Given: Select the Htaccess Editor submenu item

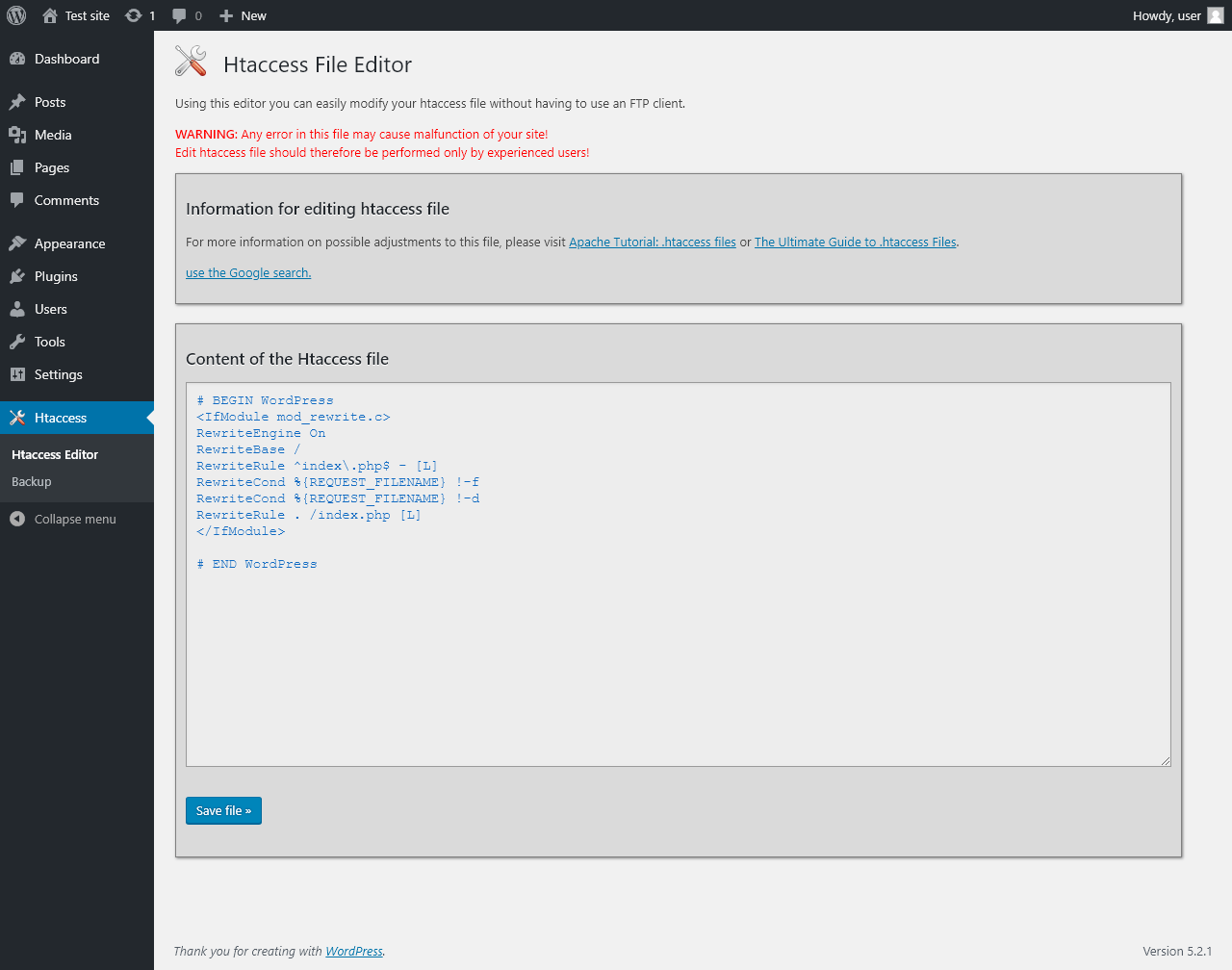Looking at the screenshot, I should coord(55,454).
